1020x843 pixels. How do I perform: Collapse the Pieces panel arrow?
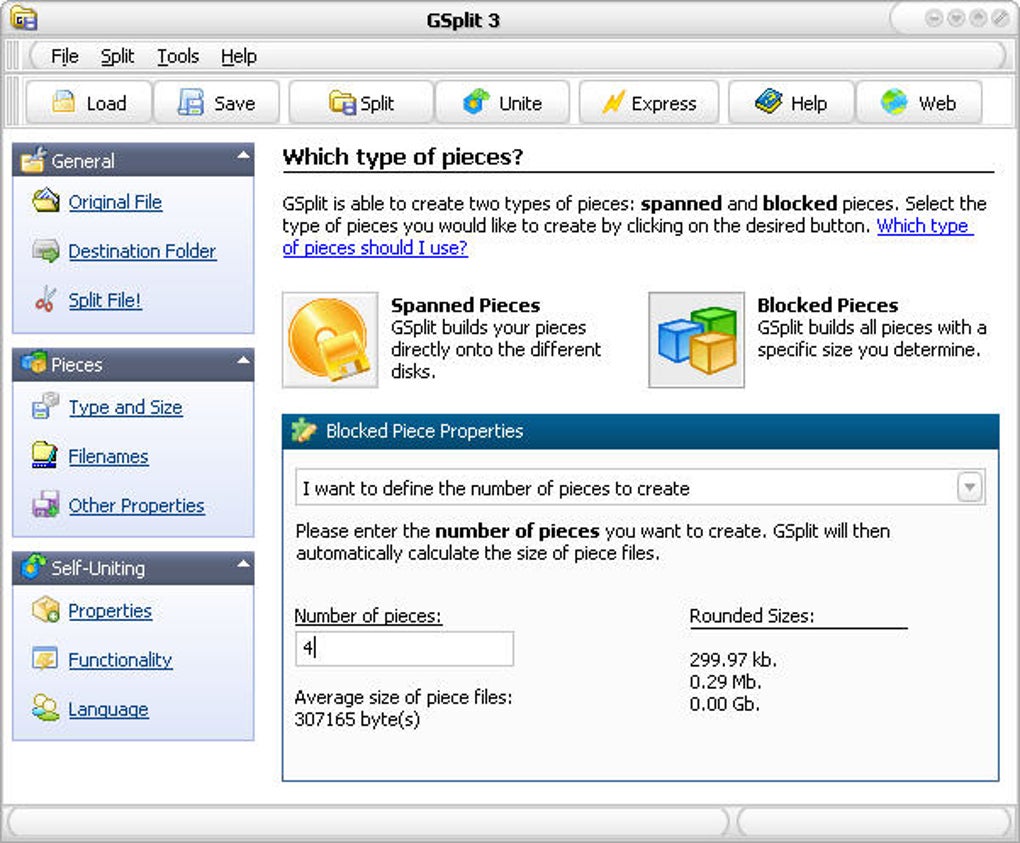[x=243, y=359]
